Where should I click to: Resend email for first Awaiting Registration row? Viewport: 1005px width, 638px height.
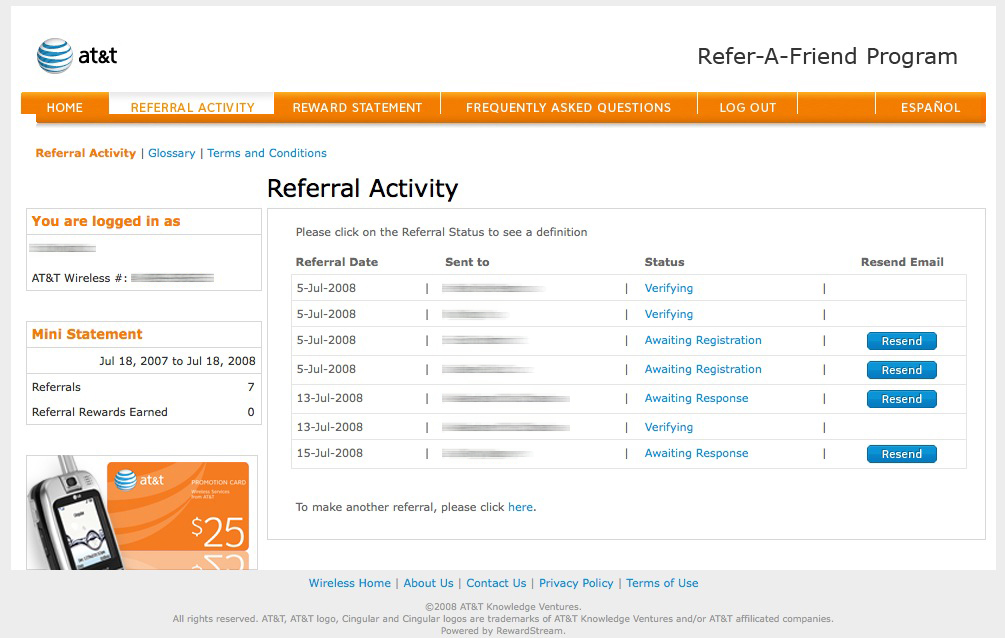click(902, 341)
